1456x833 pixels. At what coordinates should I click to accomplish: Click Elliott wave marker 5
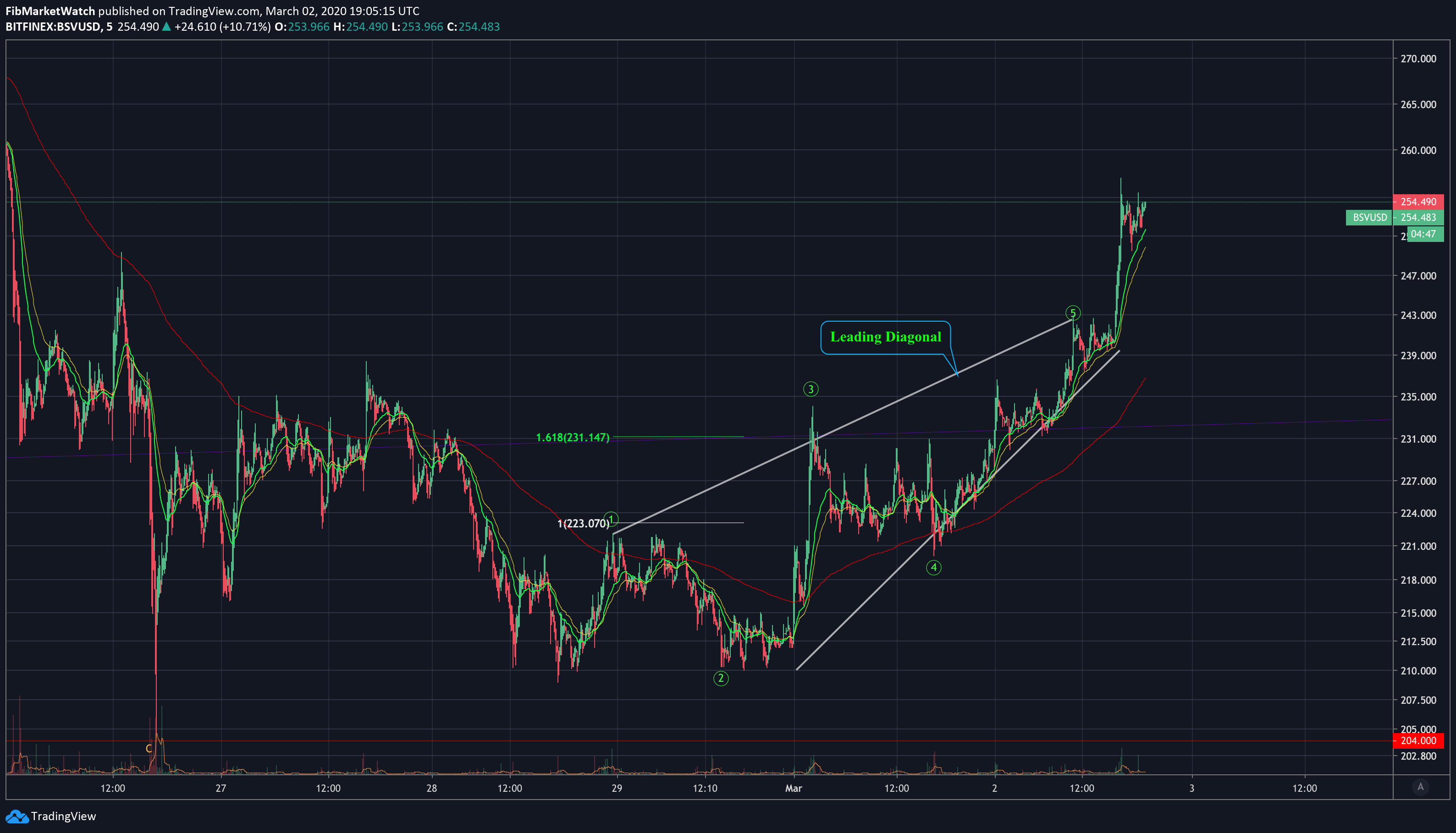[1073, 313]
